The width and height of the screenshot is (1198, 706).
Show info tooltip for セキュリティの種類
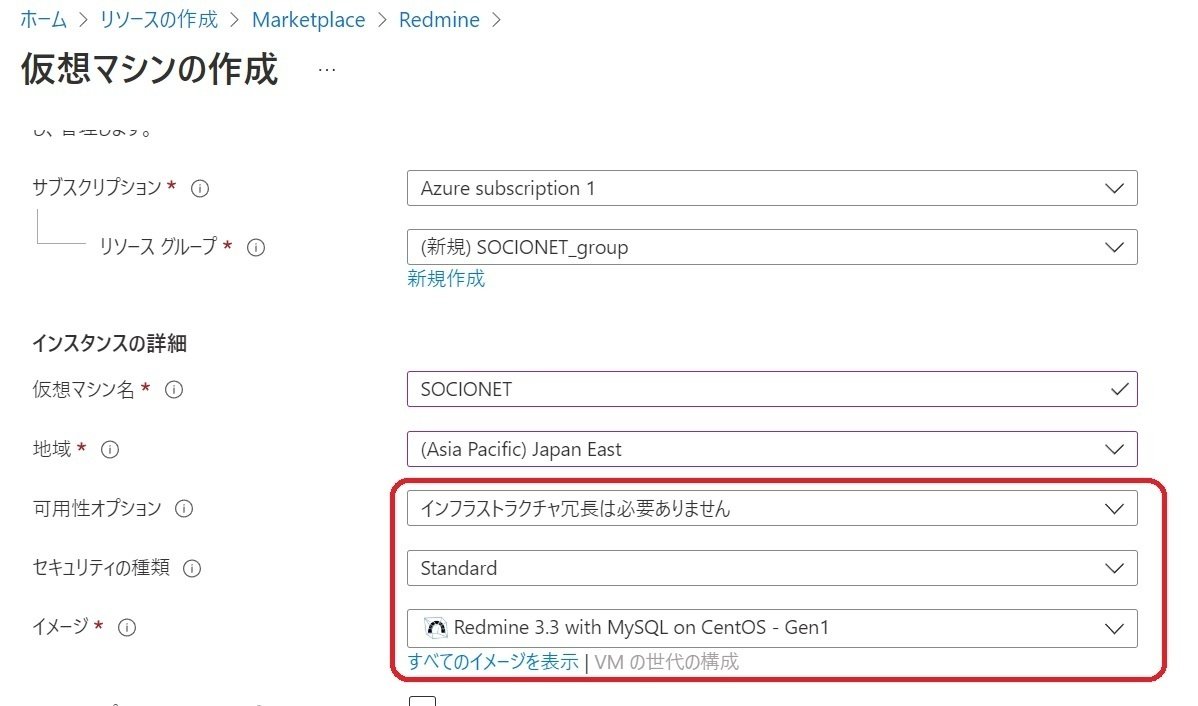tap(192, 569)
